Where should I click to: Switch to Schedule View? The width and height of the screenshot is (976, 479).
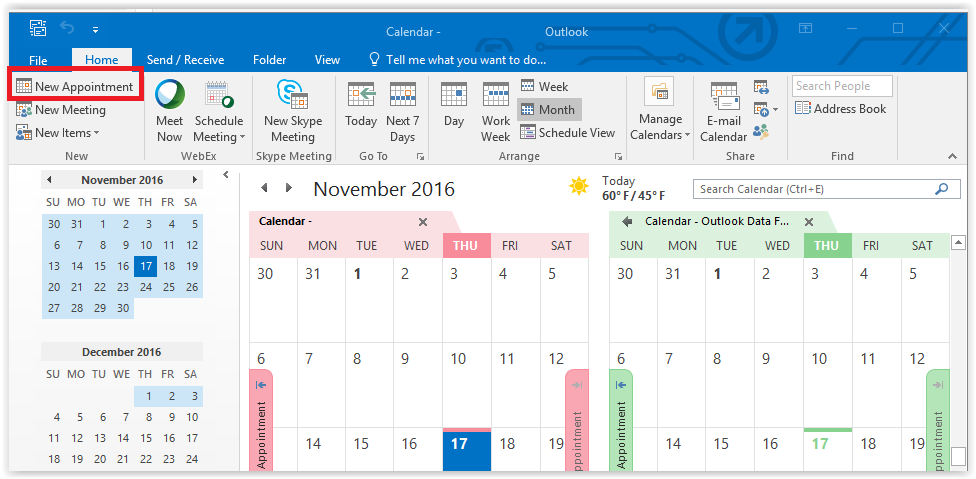coord(567,133)
